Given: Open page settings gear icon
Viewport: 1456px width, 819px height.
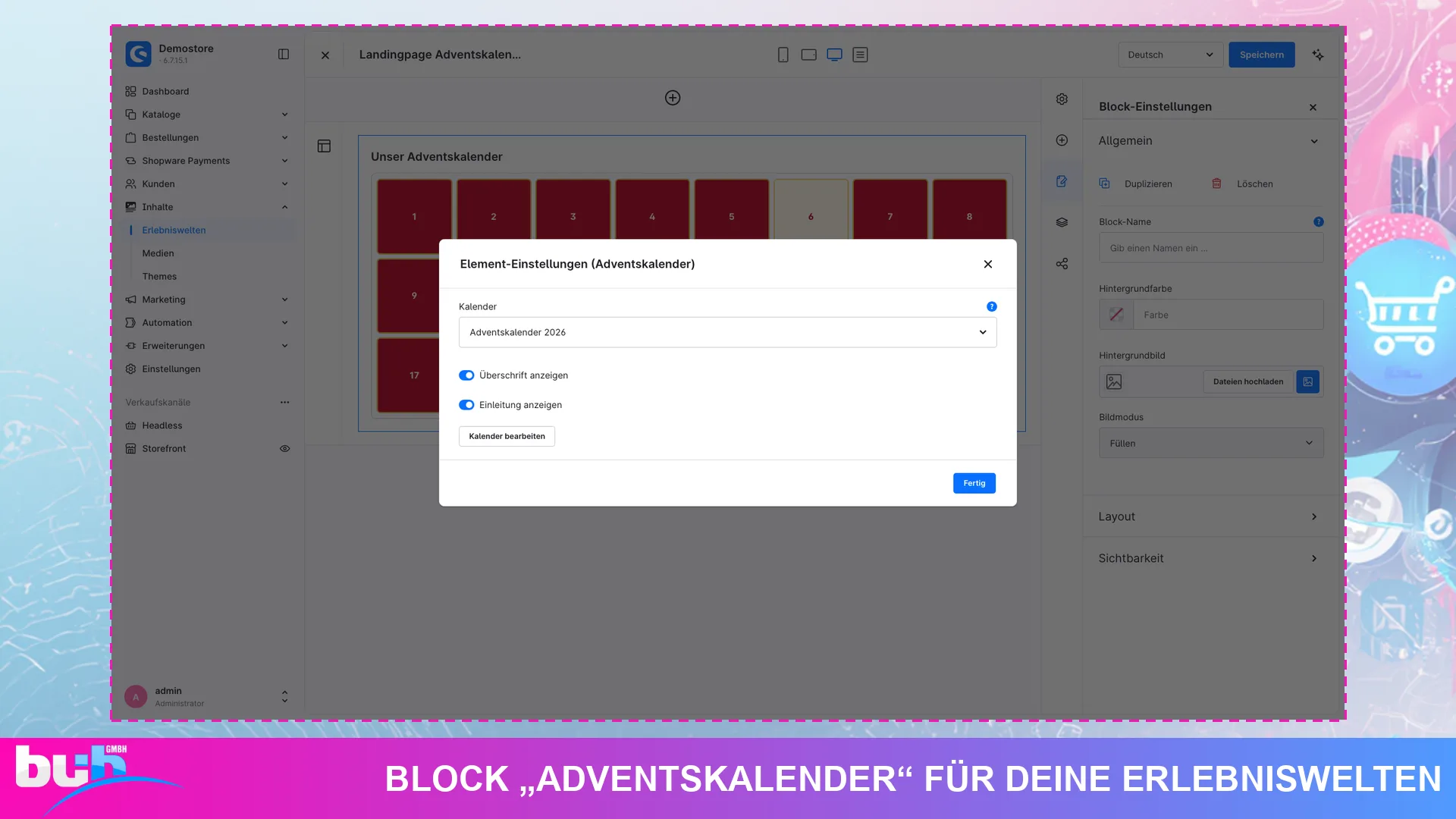Looking at the screenshot, I should pyautogui.click(x=1062, y=99).
